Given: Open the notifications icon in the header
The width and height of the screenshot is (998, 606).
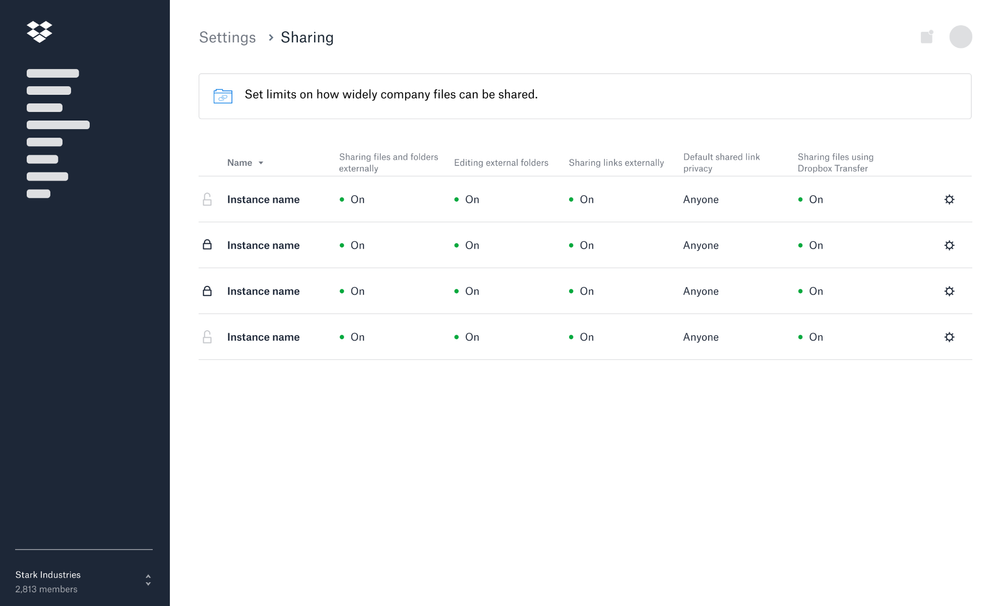Looking at the screenshot, I should tap(927, 37).
